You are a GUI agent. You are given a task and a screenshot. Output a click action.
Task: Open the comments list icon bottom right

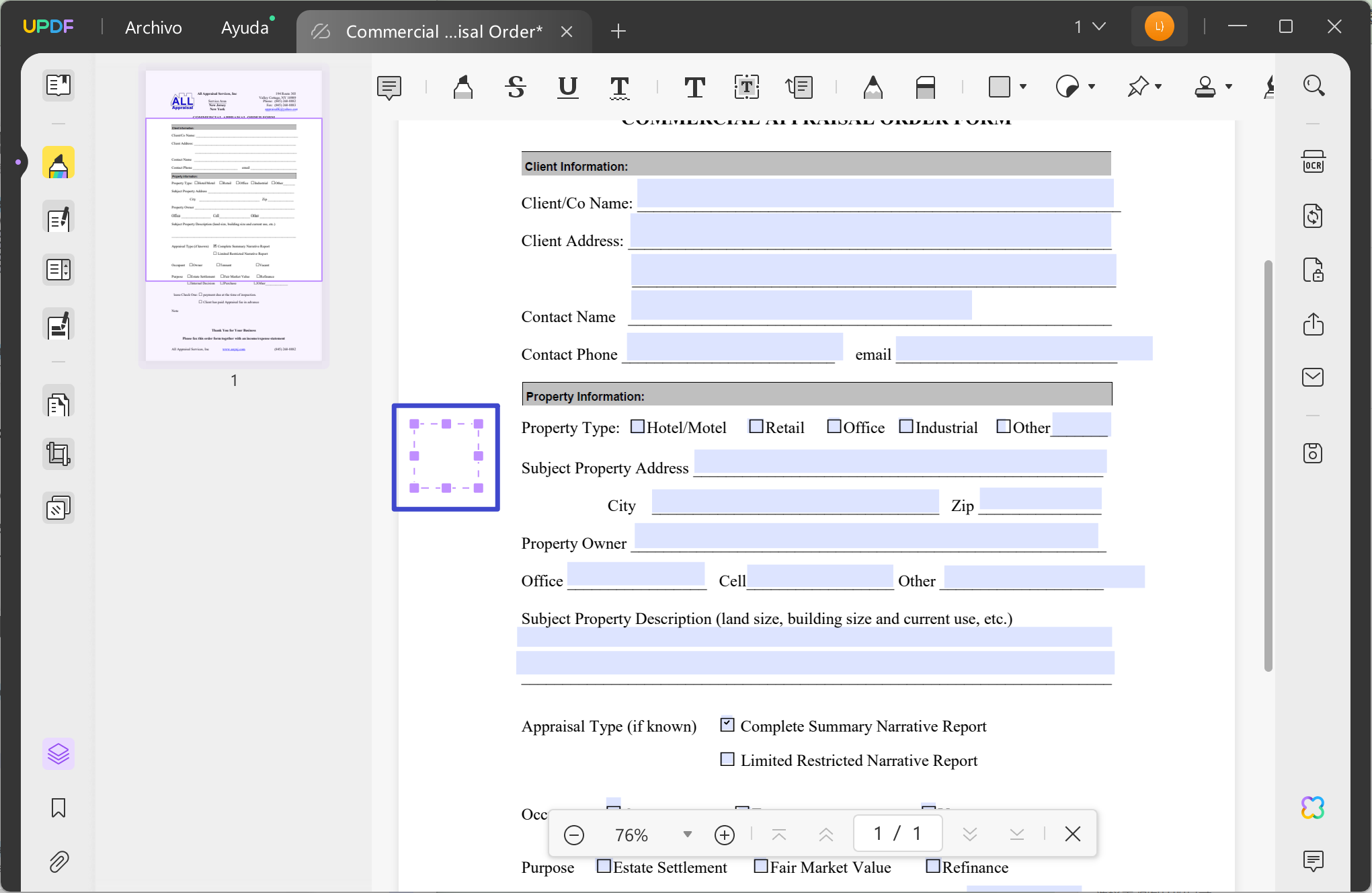[1314, 861]
